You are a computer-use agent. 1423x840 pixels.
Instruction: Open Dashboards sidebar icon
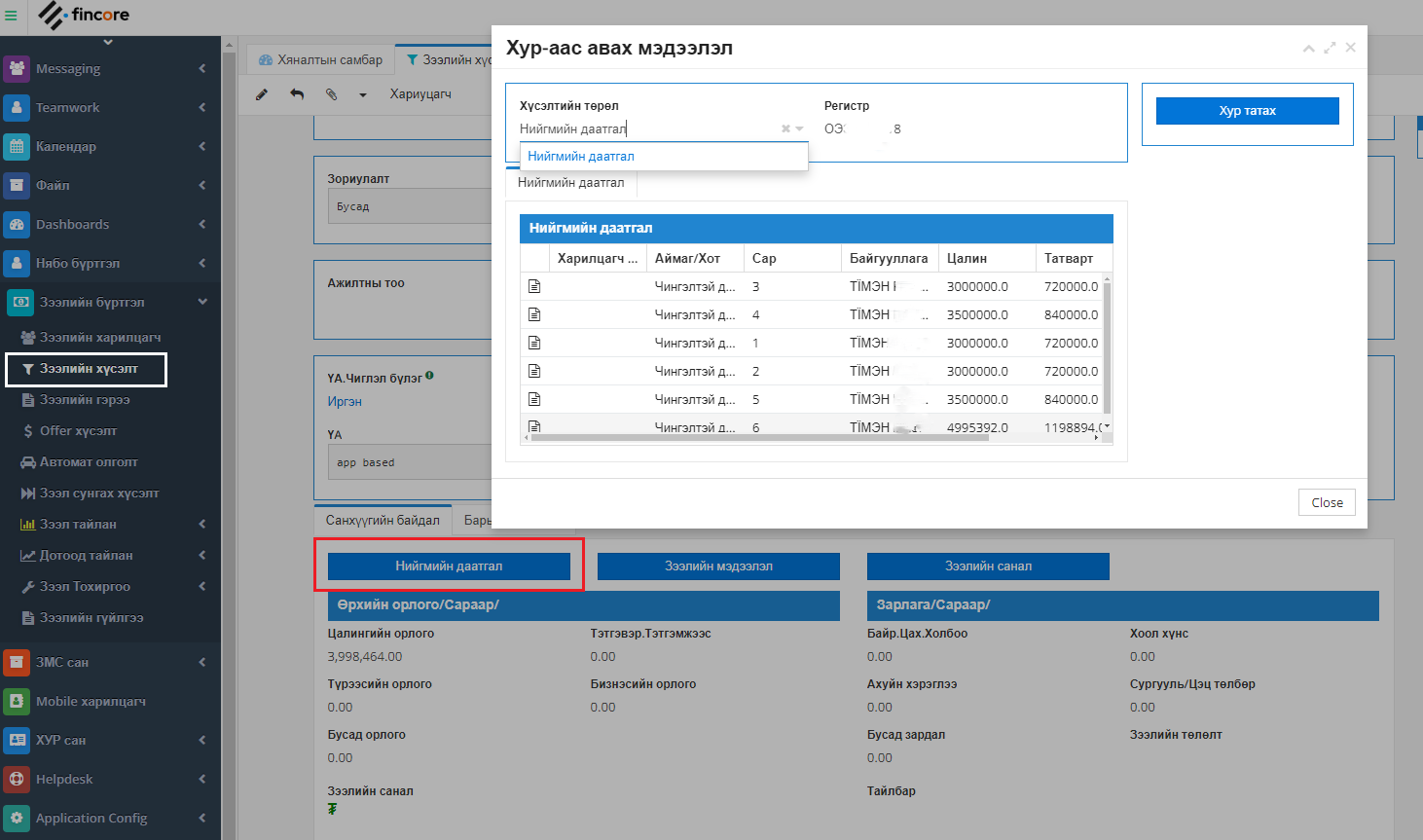pyautogui.click(x=17, y=224)
